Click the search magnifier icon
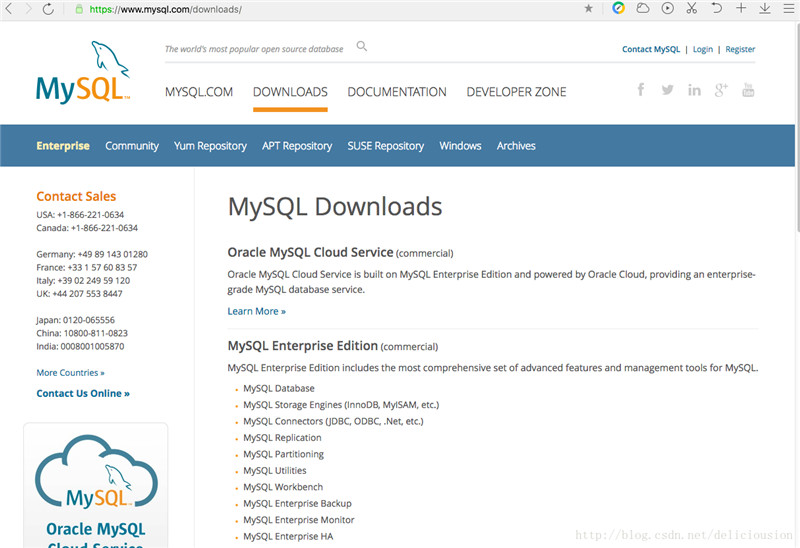Image resolution: width=800 pixels, height=548 pixels. click(362, 46)
